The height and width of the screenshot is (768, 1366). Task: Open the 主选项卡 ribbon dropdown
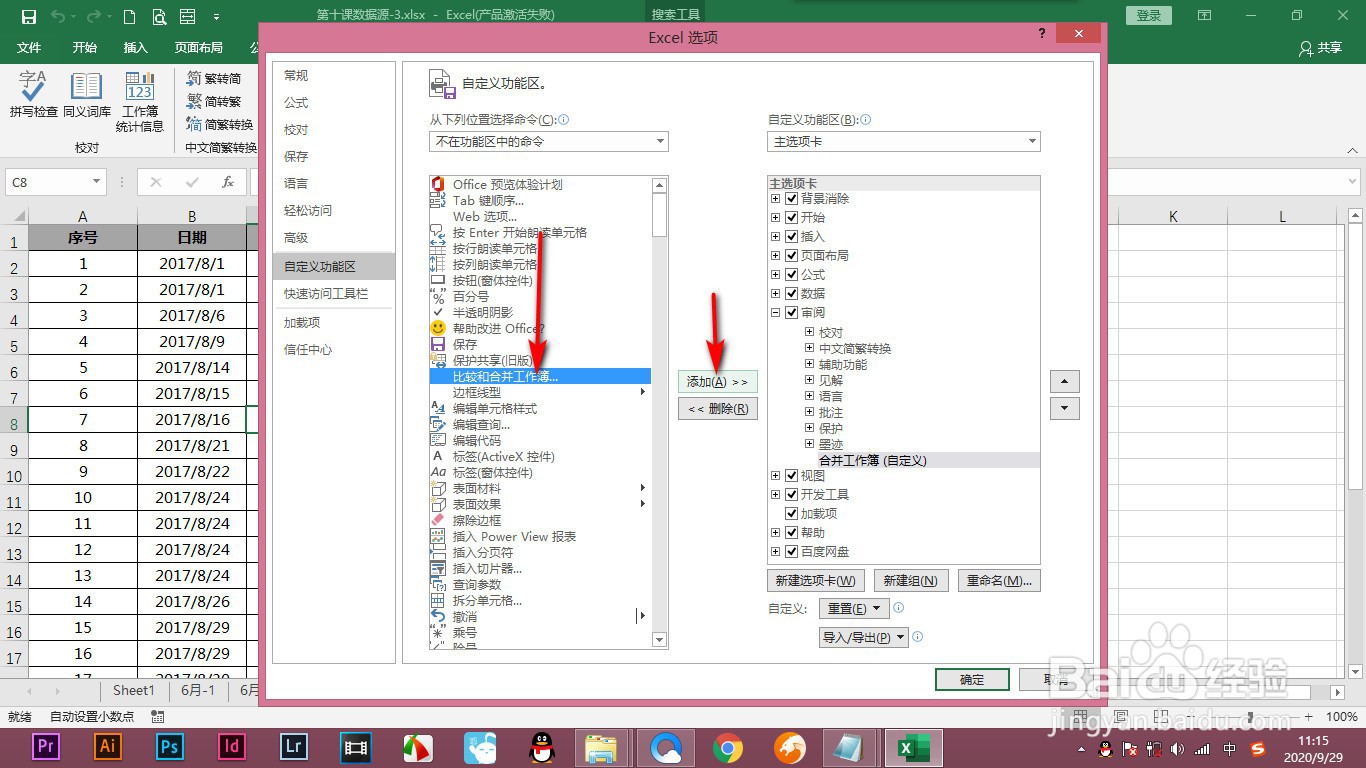coord(904,142)
